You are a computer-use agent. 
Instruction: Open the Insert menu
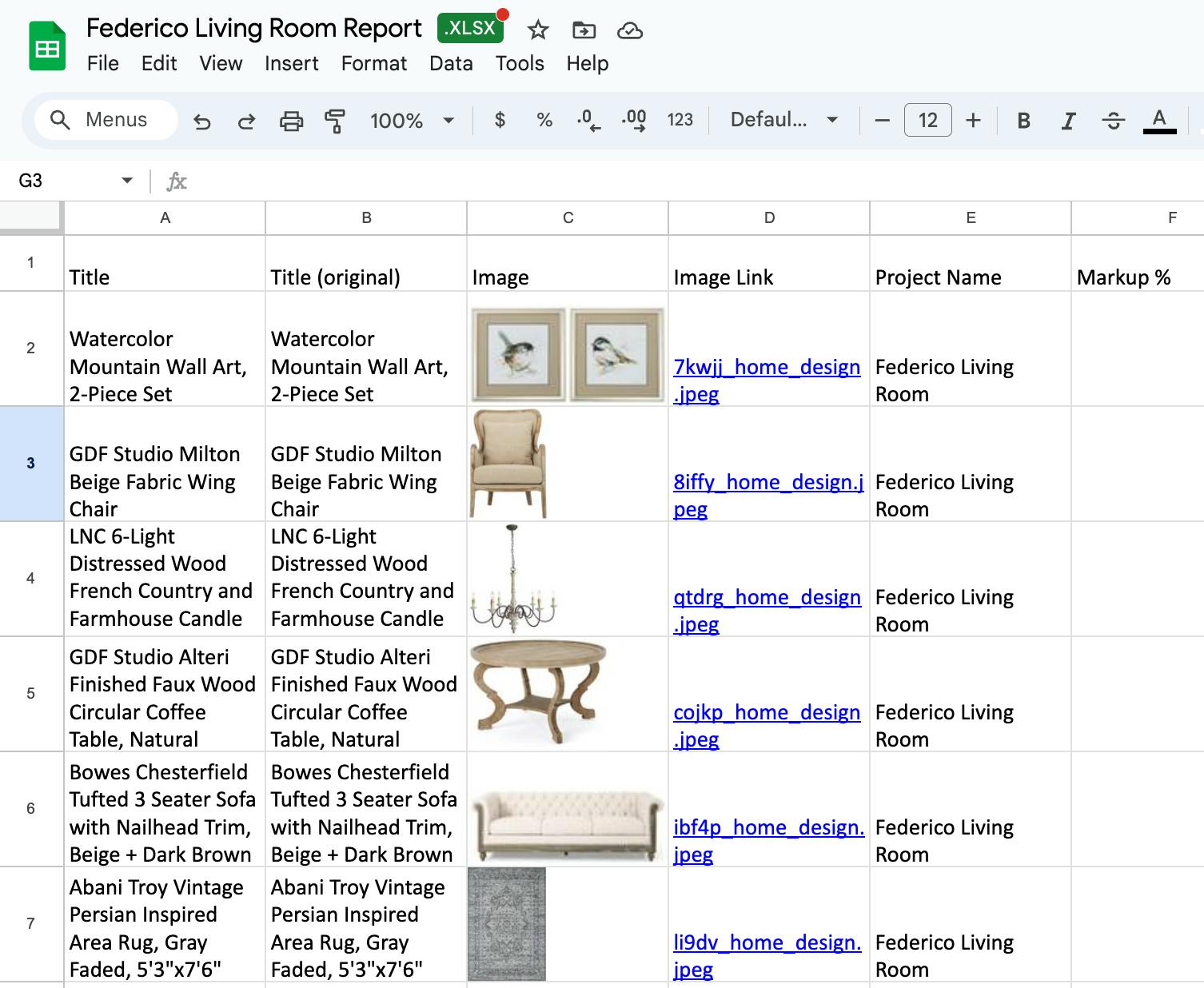pyautogui.click(x=291, y=63)
